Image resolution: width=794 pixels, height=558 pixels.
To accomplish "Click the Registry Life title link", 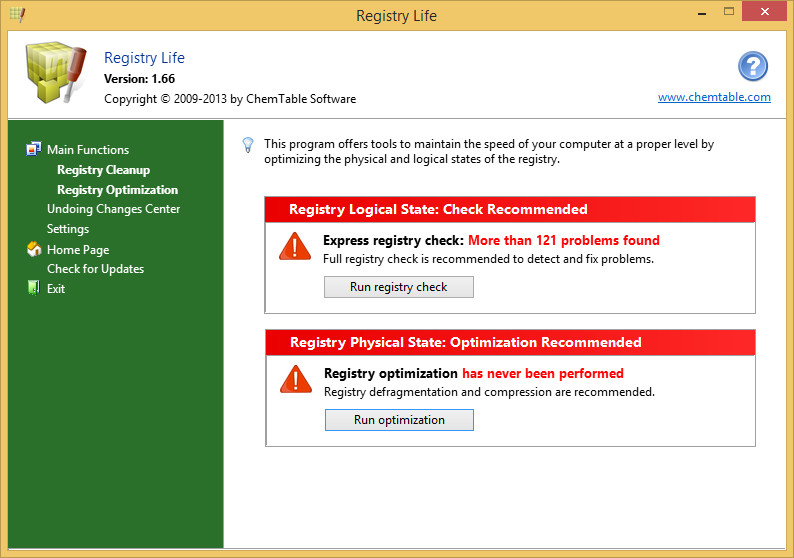I will (144, 58).
